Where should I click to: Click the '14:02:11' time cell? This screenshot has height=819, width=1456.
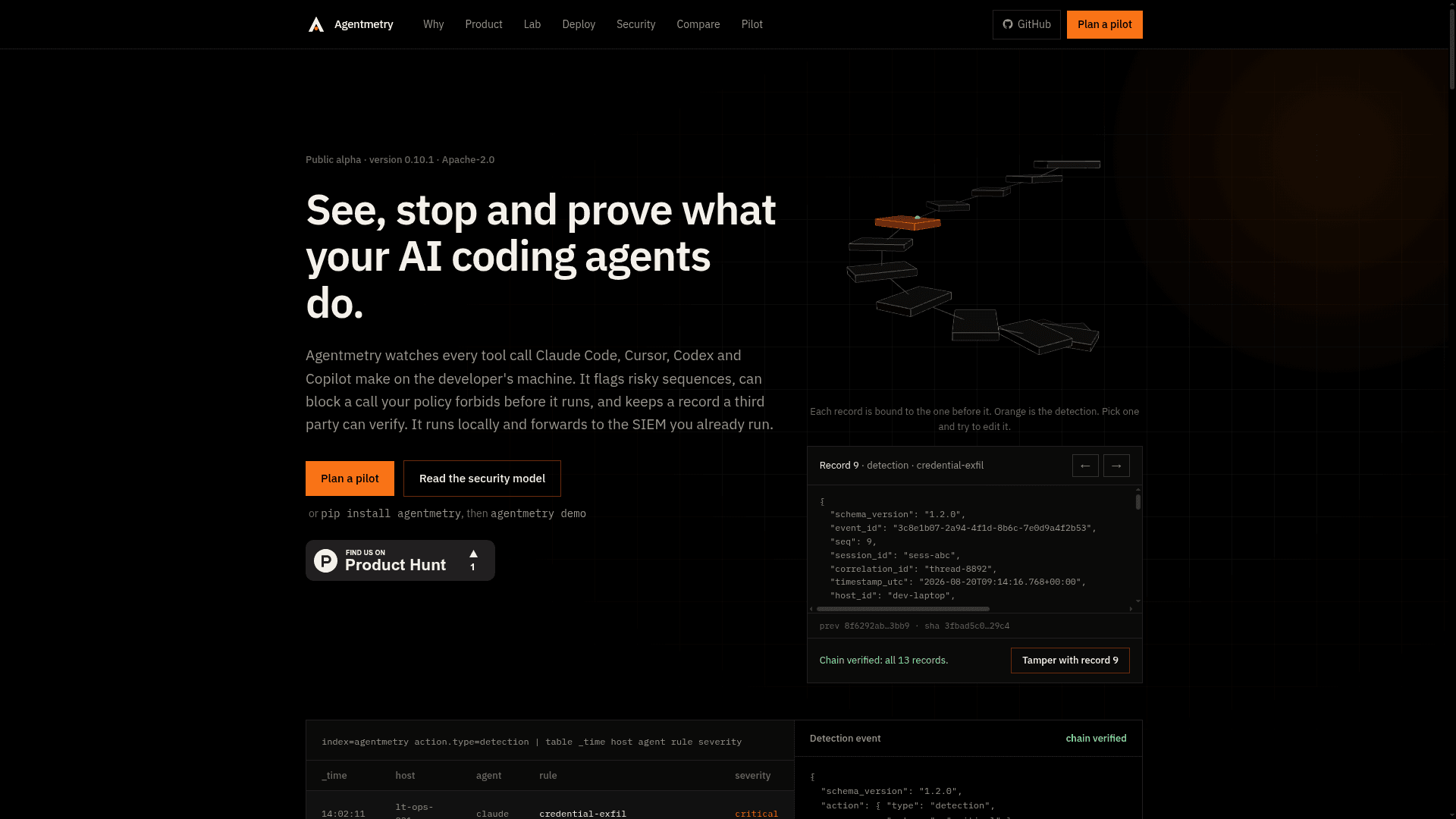point(343,814)
